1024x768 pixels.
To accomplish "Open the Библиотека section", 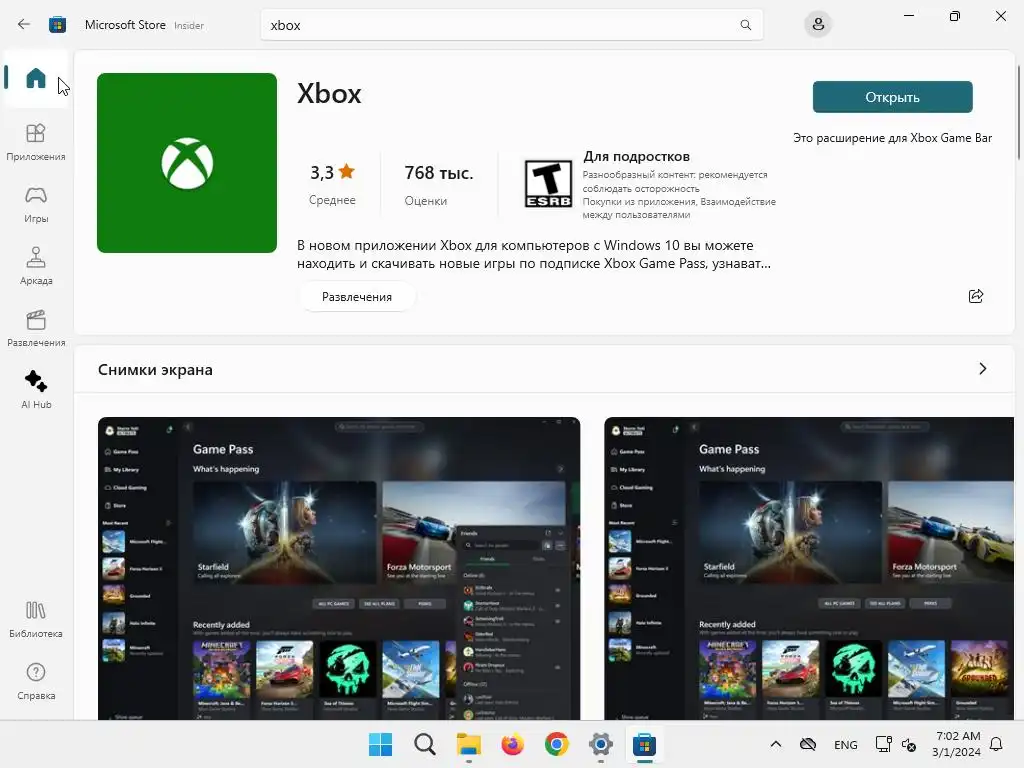I will click(36, 620).
